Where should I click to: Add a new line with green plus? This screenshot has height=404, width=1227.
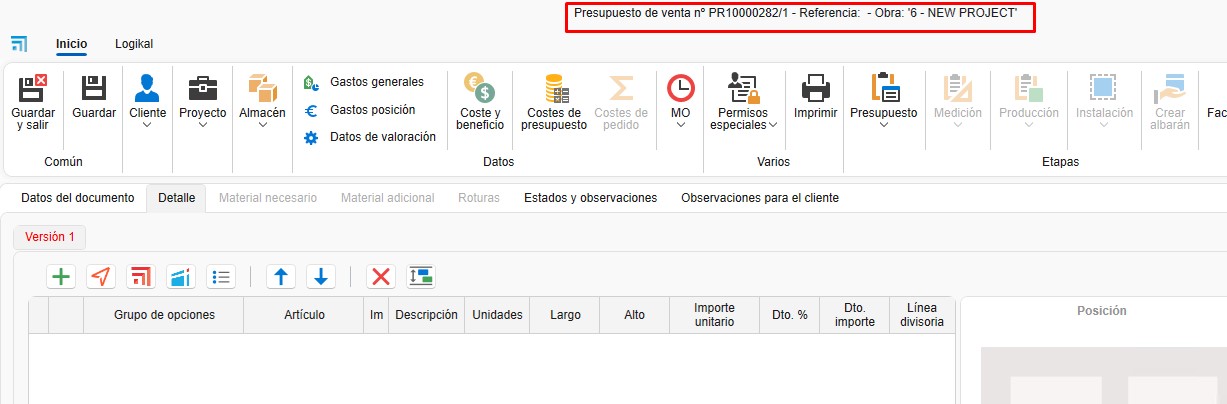62,277
